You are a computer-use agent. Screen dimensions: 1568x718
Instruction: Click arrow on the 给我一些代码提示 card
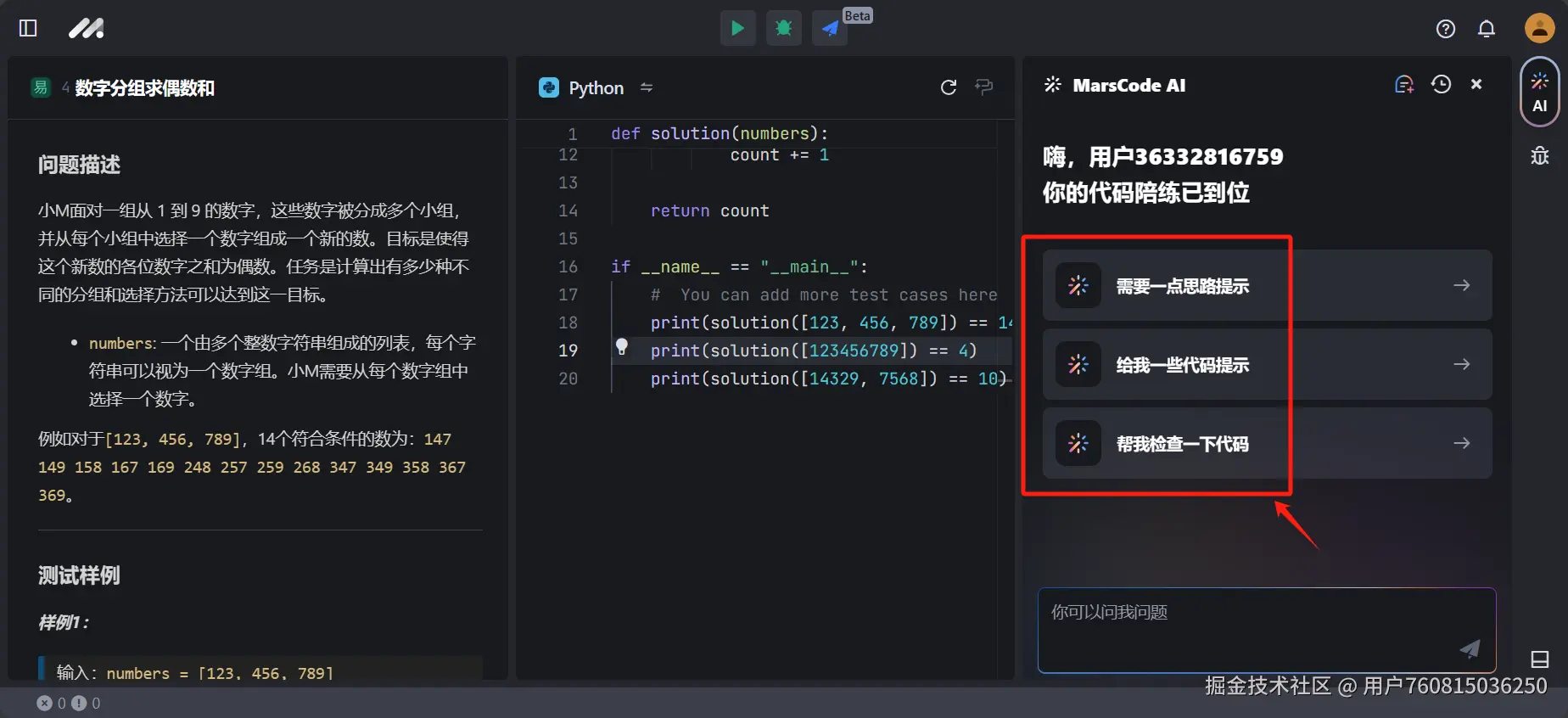[x=1461, y=364]
